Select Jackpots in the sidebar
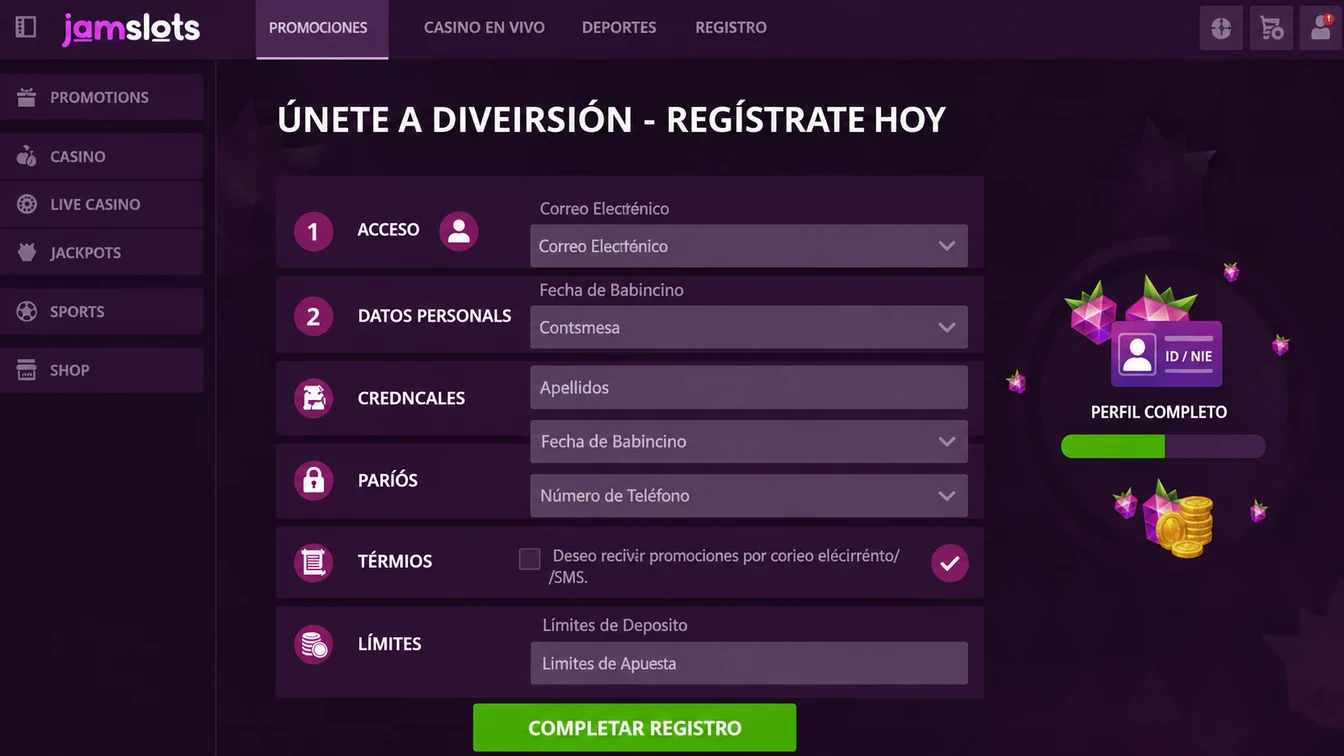Screen dimensions: 1344x756 (101, 252)
